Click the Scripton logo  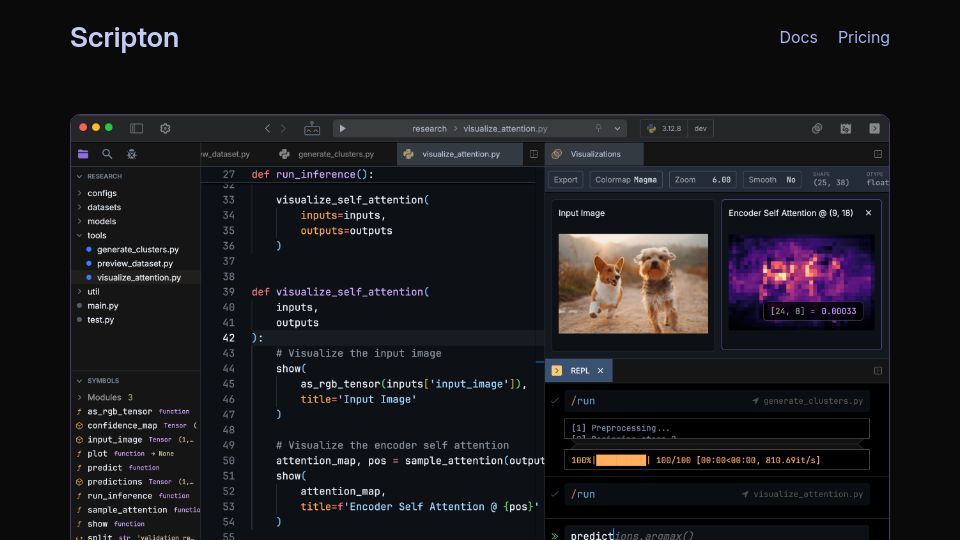(x=124, y=38)
